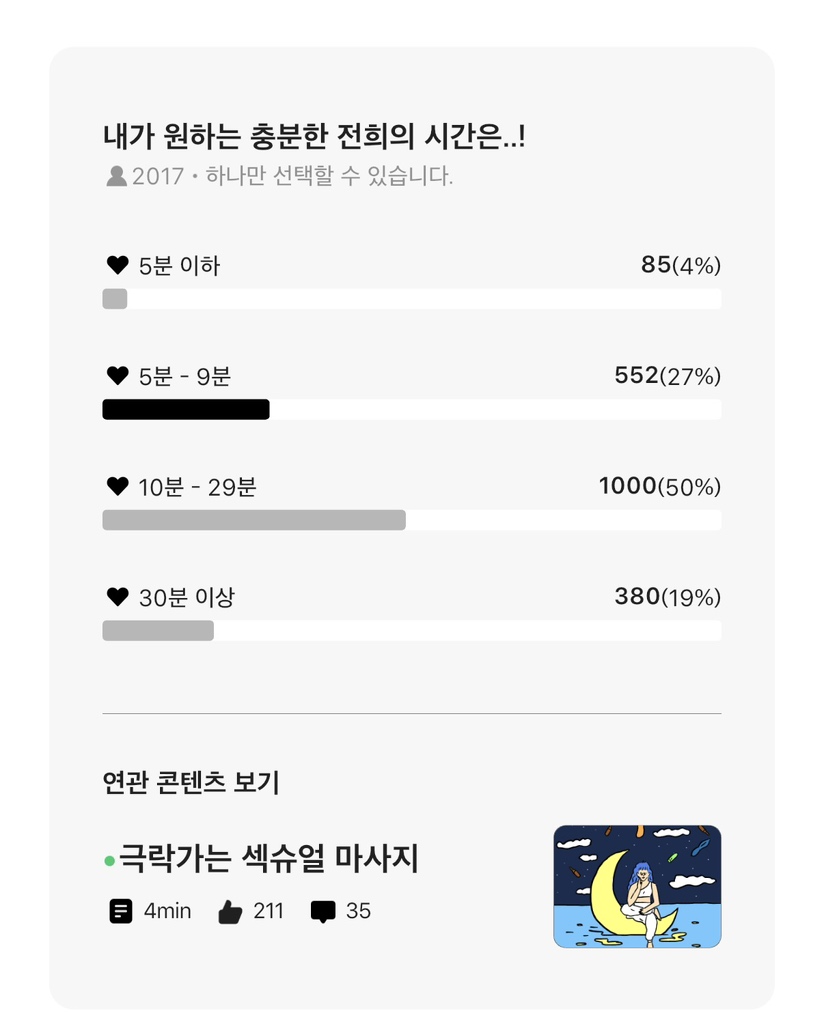Viewport: 824px width, 1024px height.
Task: Pick the 30분 이상 poll option
Action: point(187,598)
